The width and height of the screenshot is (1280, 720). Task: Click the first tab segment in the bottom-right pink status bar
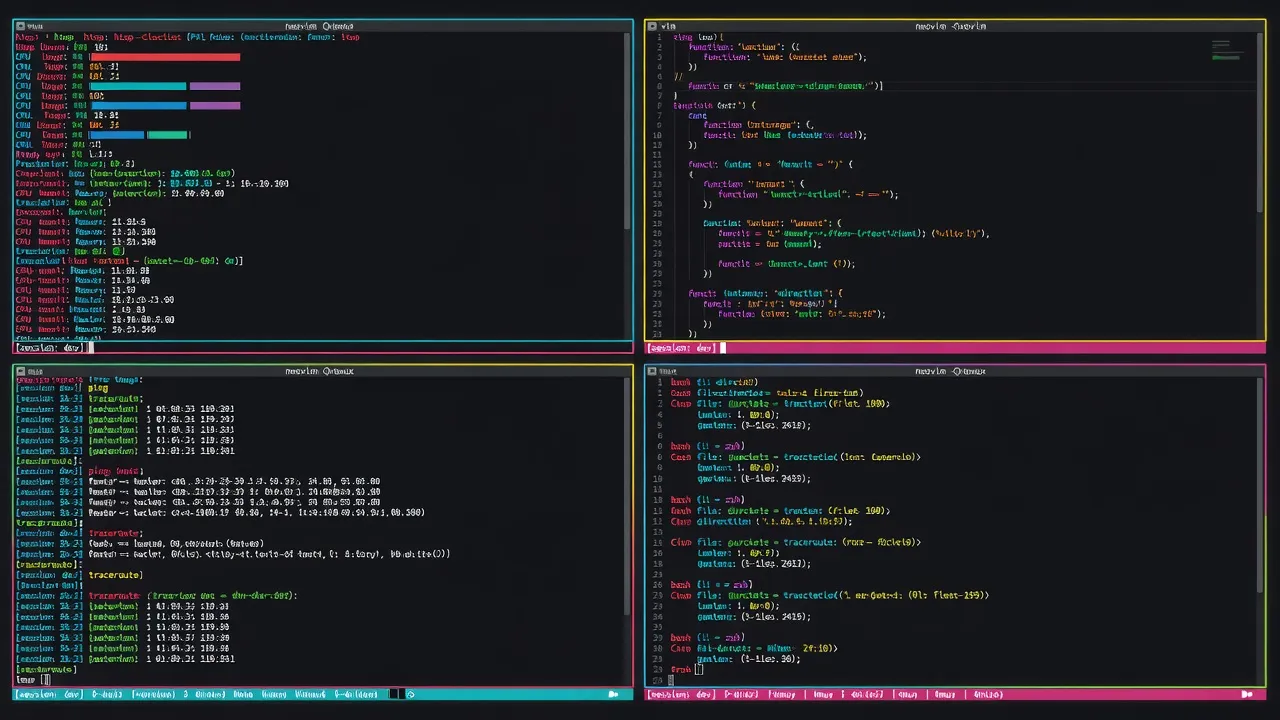click(x=680, y=694)
